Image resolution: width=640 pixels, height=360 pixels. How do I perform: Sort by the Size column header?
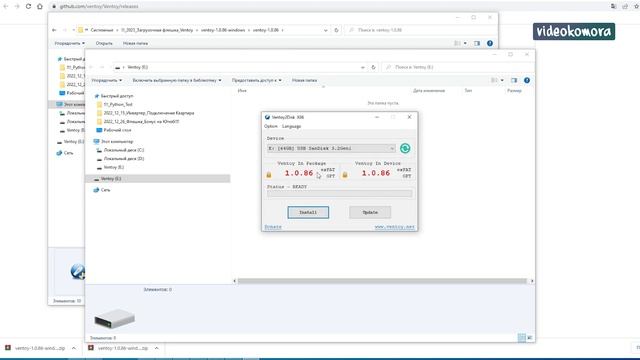coord(514,91)
